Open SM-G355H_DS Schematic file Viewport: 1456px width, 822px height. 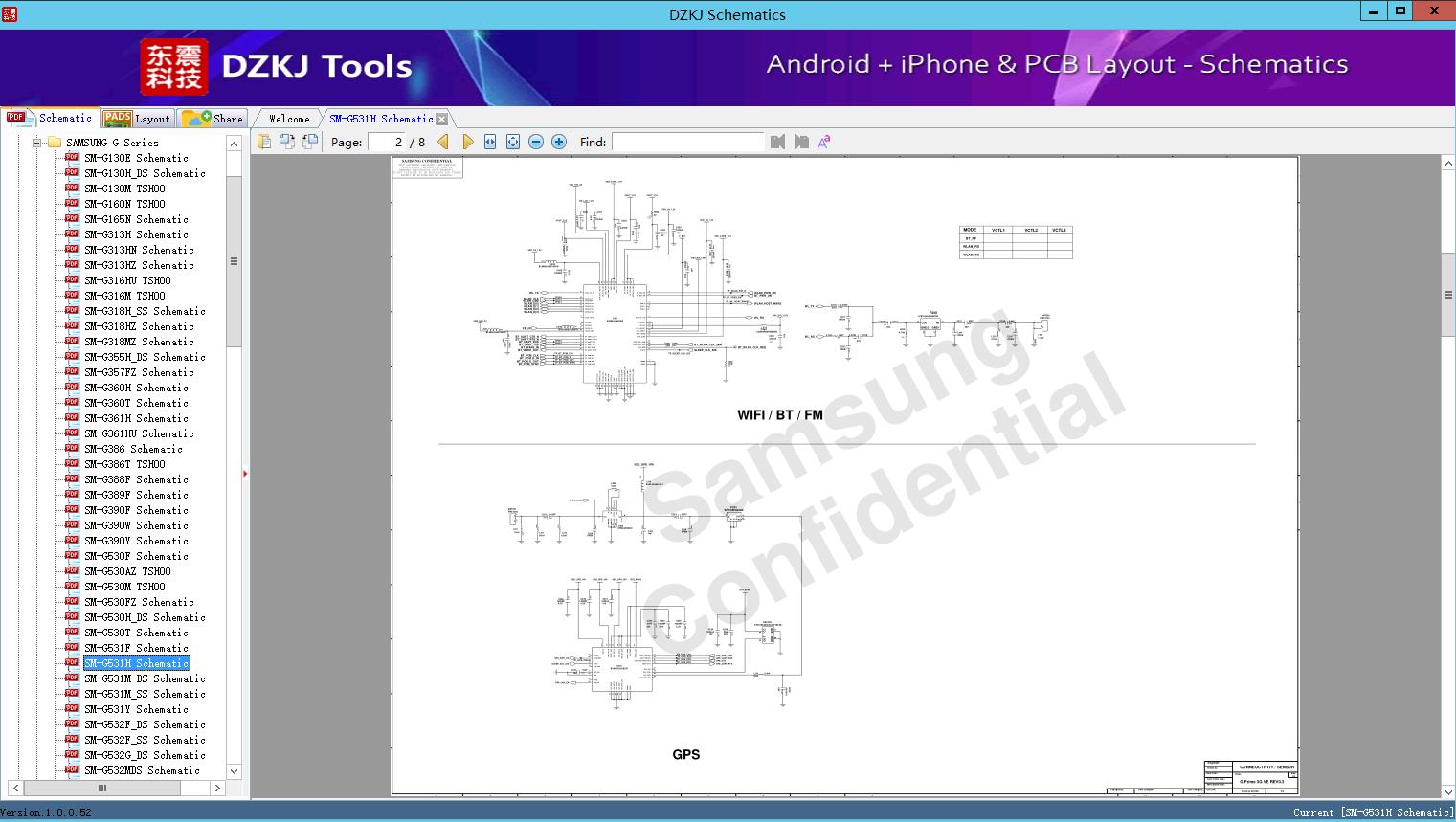(x=145, y=357)
